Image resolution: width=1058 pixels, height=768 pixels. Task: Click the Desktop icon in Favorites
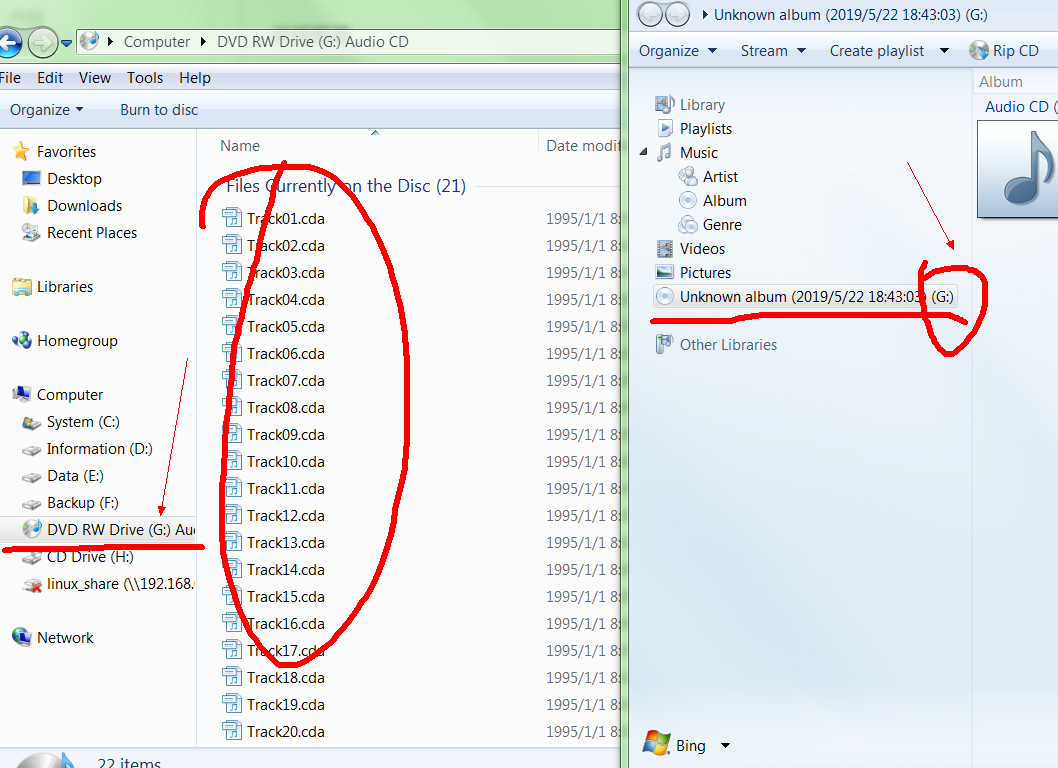pos(31,178)
